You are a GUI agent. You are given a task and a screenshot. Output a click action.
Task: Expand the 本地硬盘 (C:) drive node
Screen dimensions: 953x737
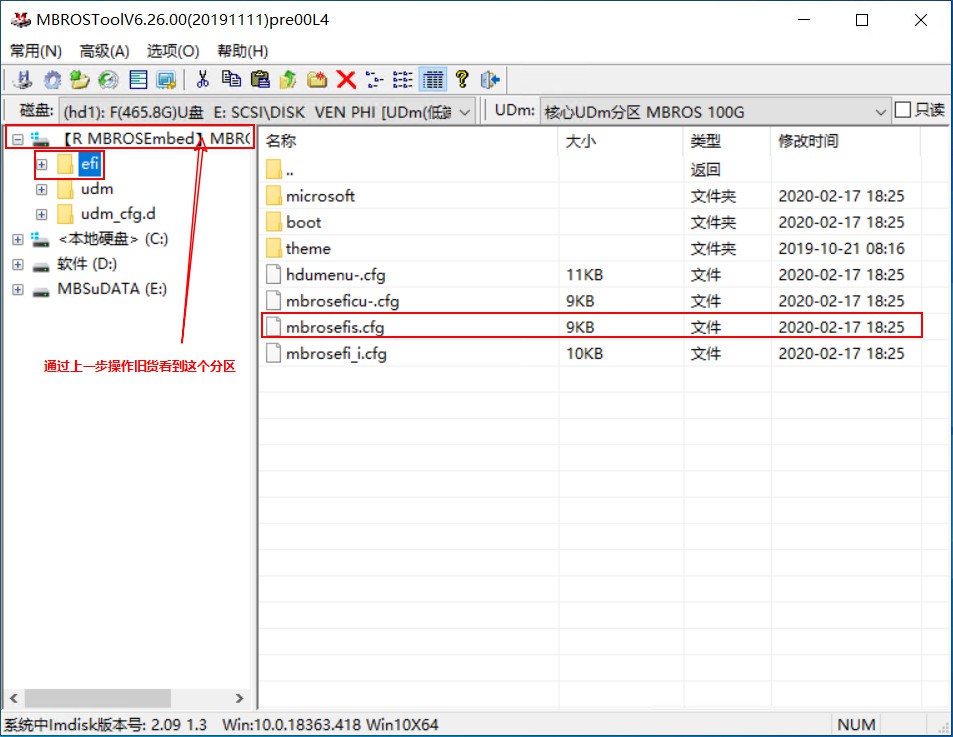coord(18,239)
